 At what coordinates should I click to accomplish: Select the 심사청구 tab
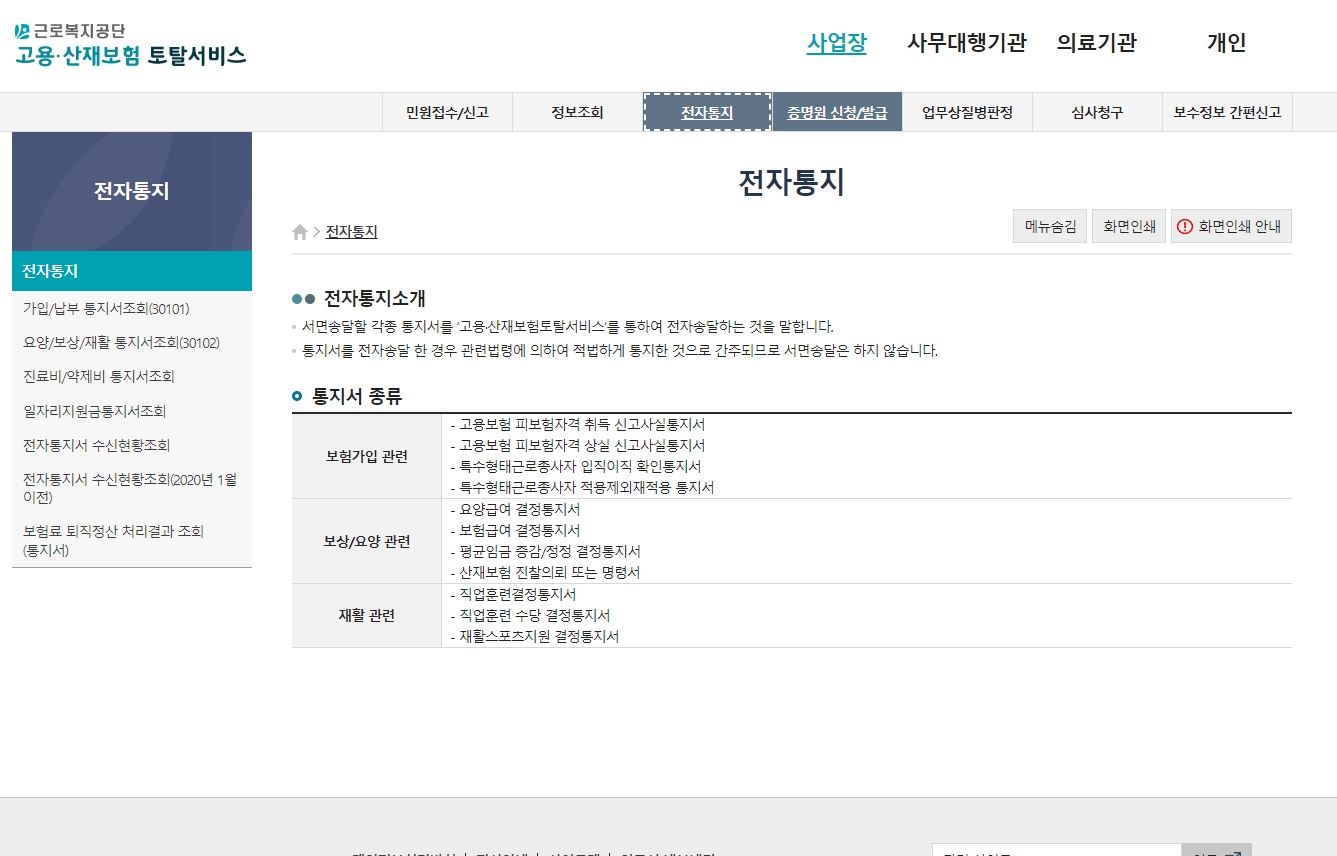pyautogui.click(x=1097, y=112)
